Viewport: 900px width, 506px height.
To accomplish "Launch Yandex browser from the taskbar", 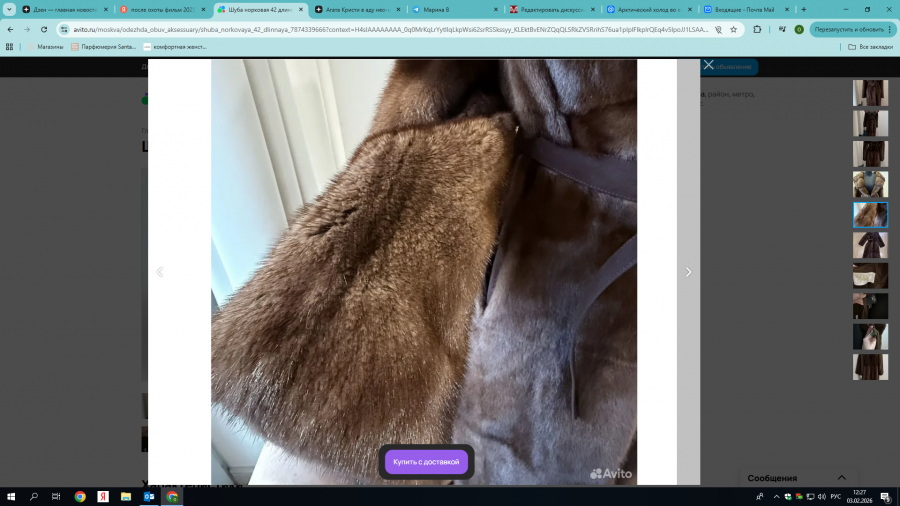I will (102, 496).
